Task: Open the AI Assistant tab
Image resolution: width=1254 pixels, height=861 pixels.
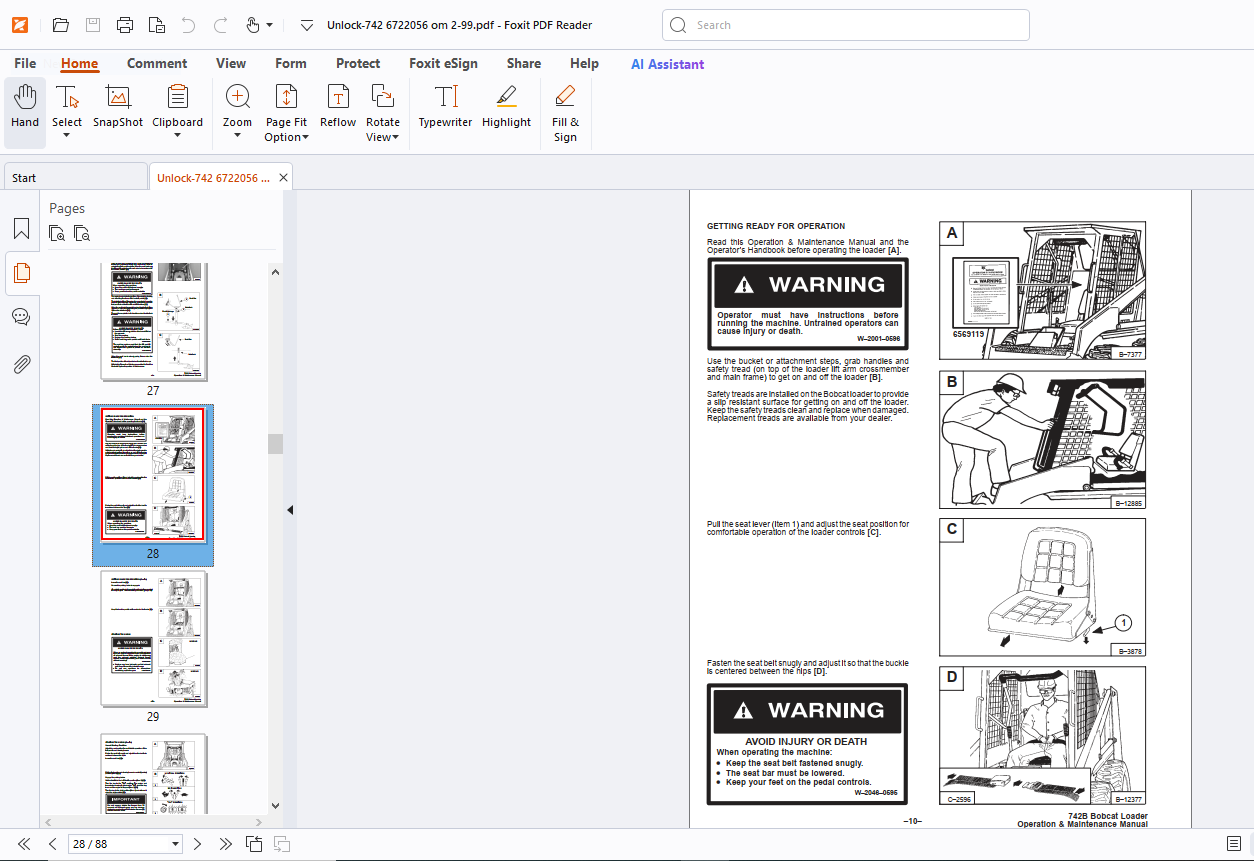Action: click(667, 64)
